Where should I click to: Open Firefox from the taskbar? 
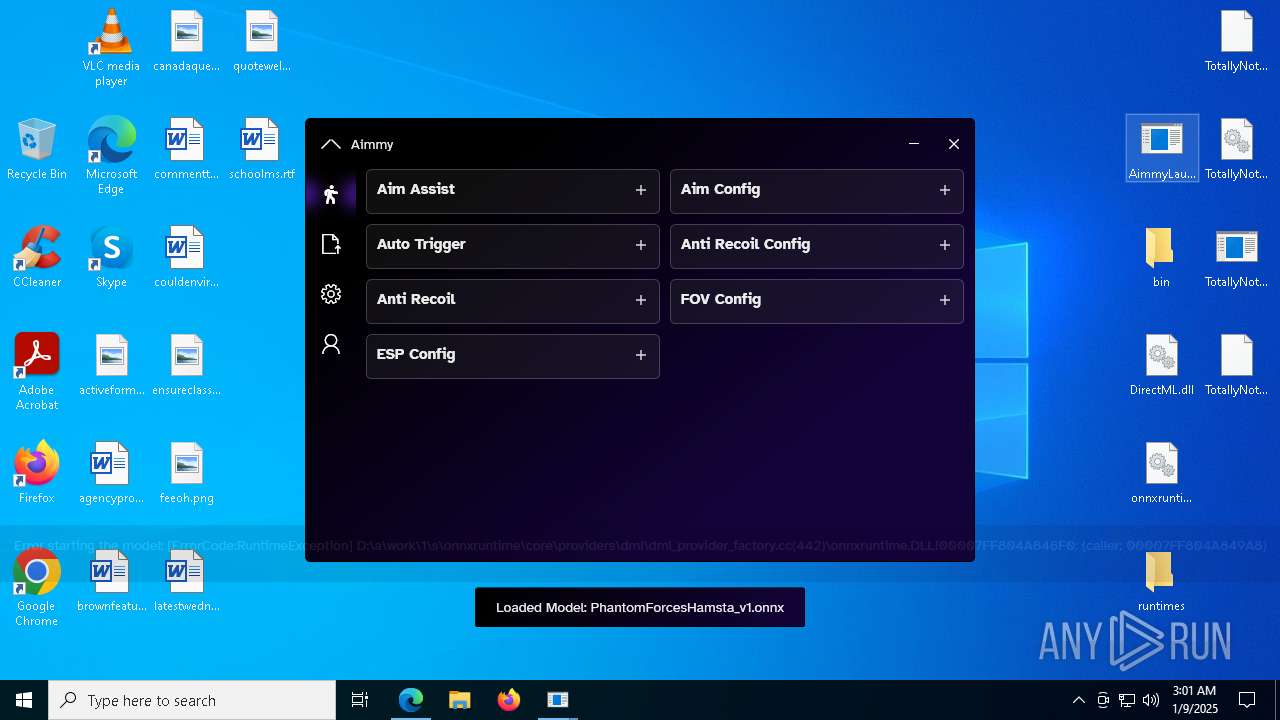pyautogui.click(x=509, y=700)
